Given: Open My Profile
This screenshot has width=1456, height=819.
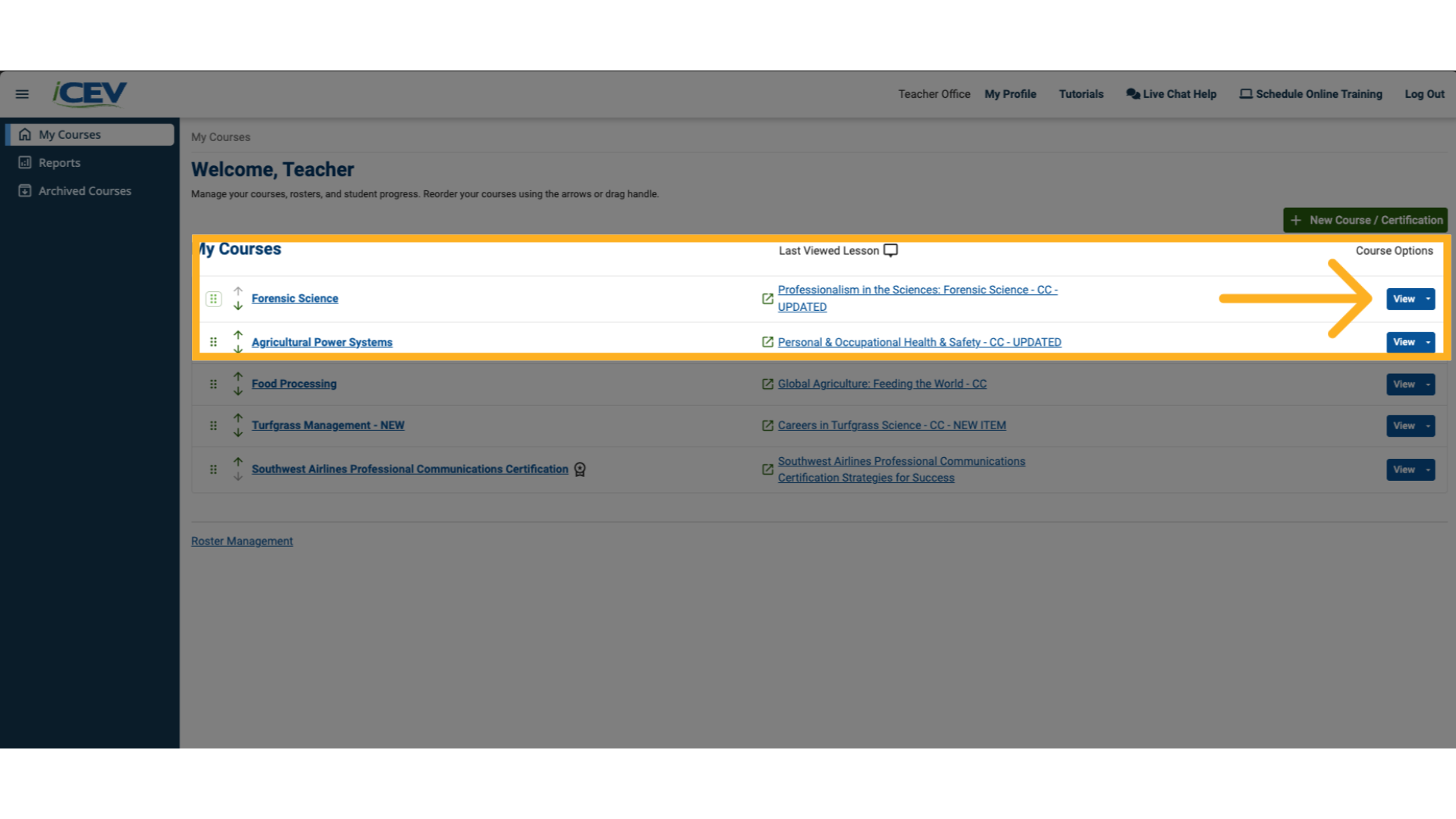Looking at the screenshot, I should click(1010, 94).
